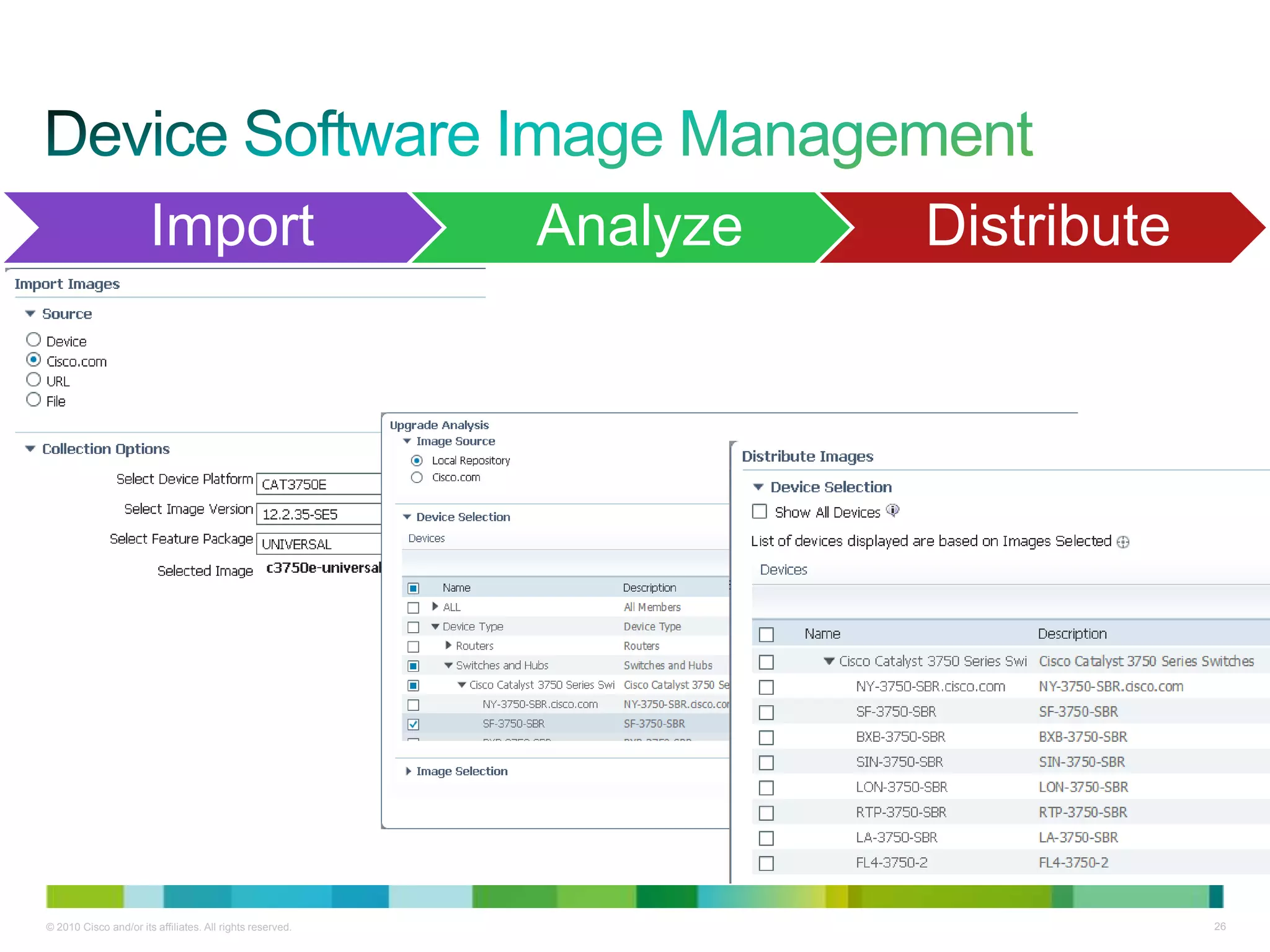Click the Devices tab in Upgrade Analysis
Image resolution: width=1270 pixels, height=952 pixels.
click(x=427, y=538)
